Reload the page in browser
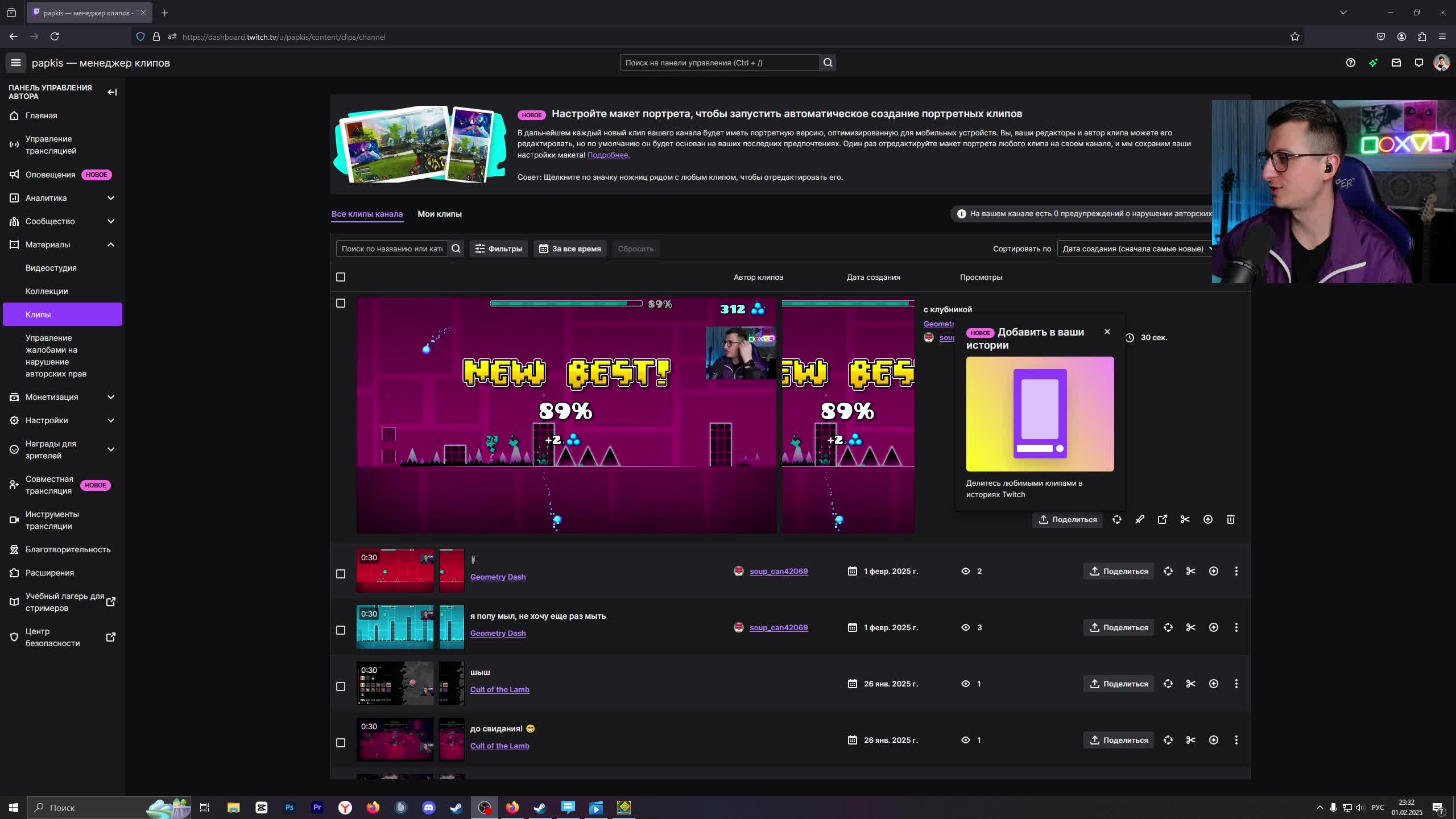1456x819 pixels. (x=55, y=36)
